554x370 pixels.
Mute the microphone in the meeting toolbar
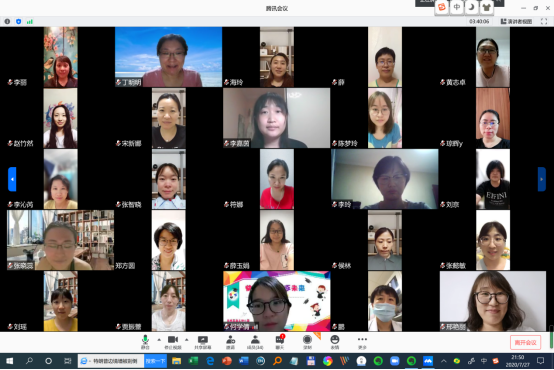[x=145, y=342]
